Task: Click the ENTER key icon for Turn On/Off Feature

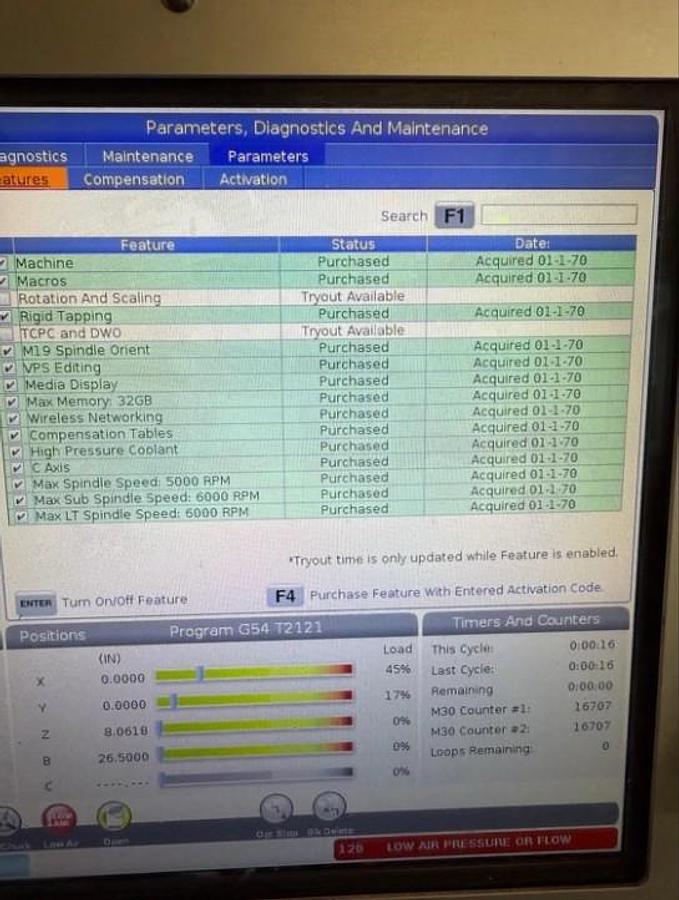Action: [x=36, y=602]
